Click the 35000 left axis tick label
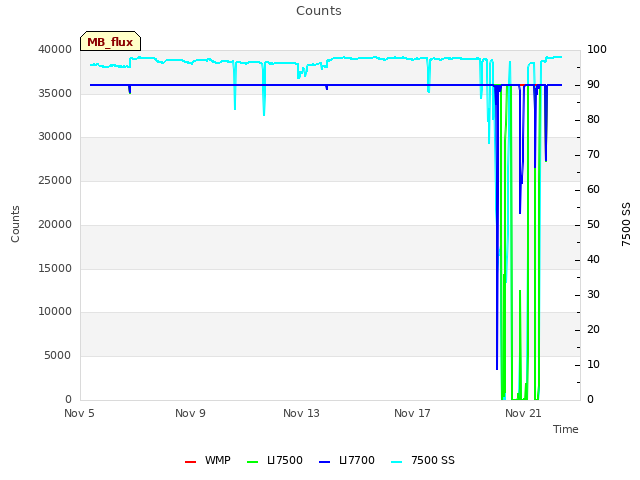The image size is (640, 480). coord(55,93)
